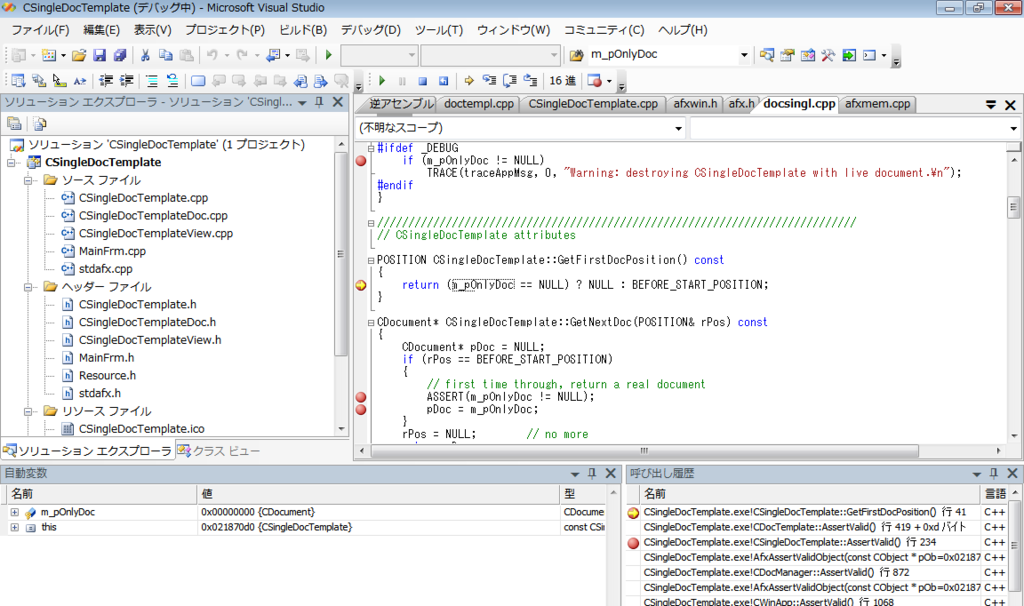Toggle breakpoint on the ASSERT(m_pOnlyDoc != NULL) line

pos(360,397)
